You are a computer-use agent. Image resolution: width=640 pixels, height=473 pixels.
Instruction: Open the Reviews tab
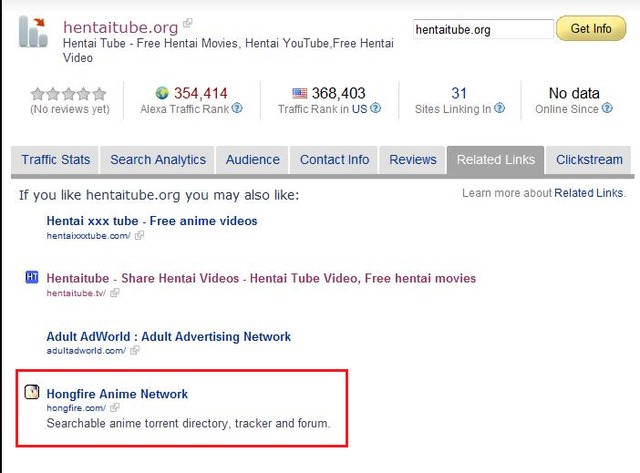[413, 160]
